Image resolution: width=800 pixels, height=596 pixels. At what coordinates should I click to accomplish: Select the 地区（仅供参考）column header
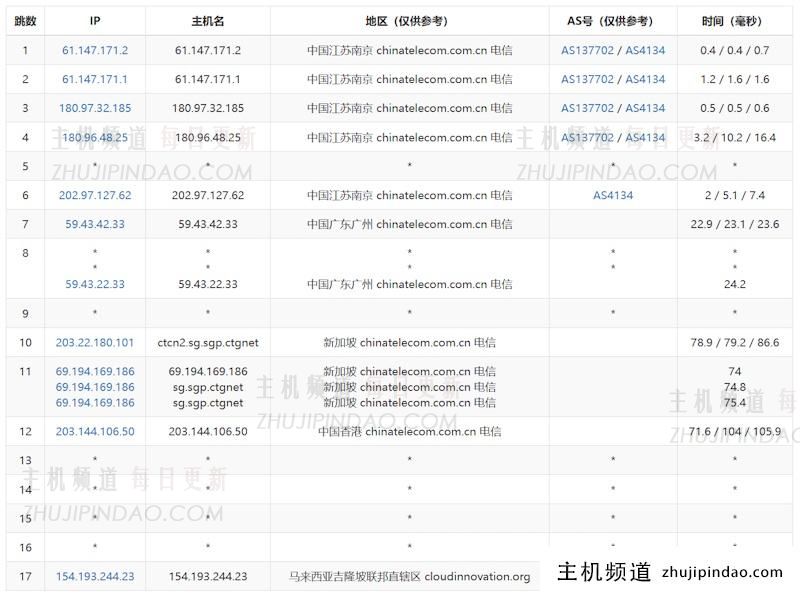[409, 21]
